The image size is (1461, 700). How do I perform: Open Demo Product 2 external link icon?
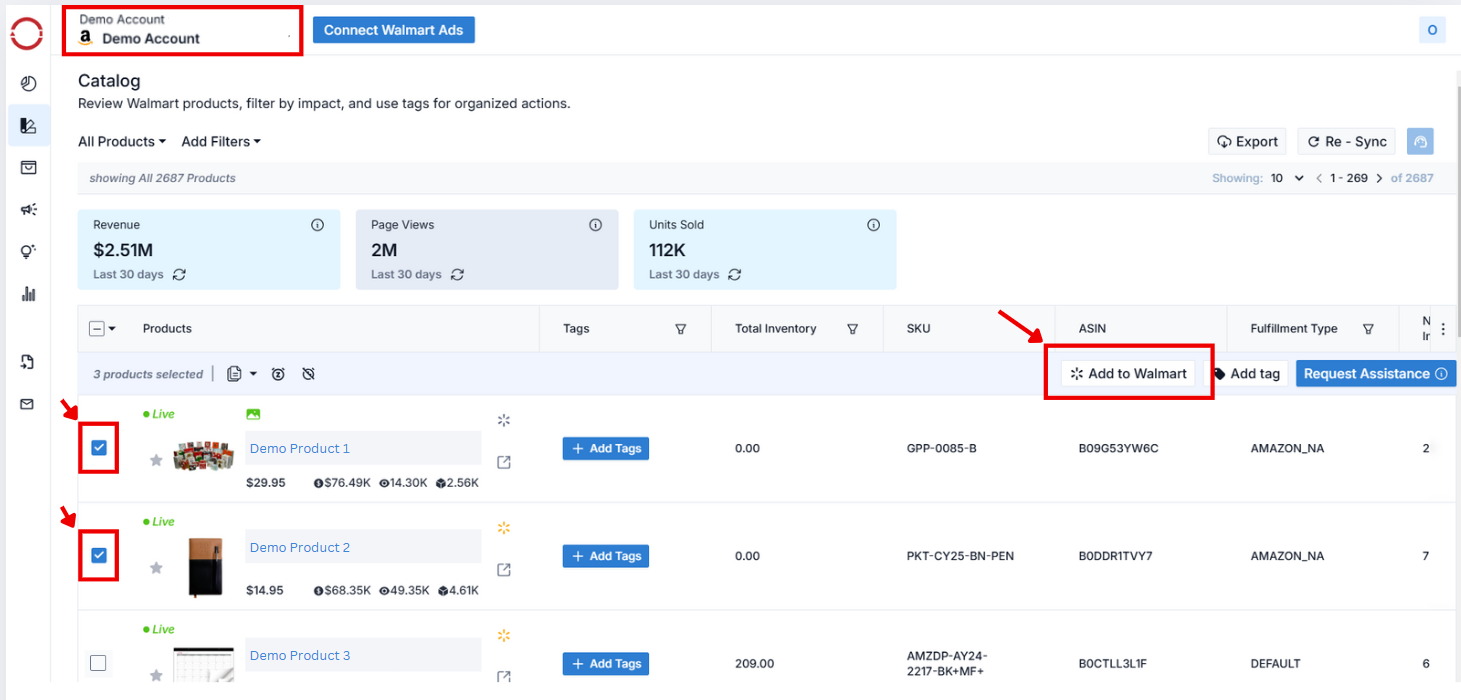pos(504,570)
